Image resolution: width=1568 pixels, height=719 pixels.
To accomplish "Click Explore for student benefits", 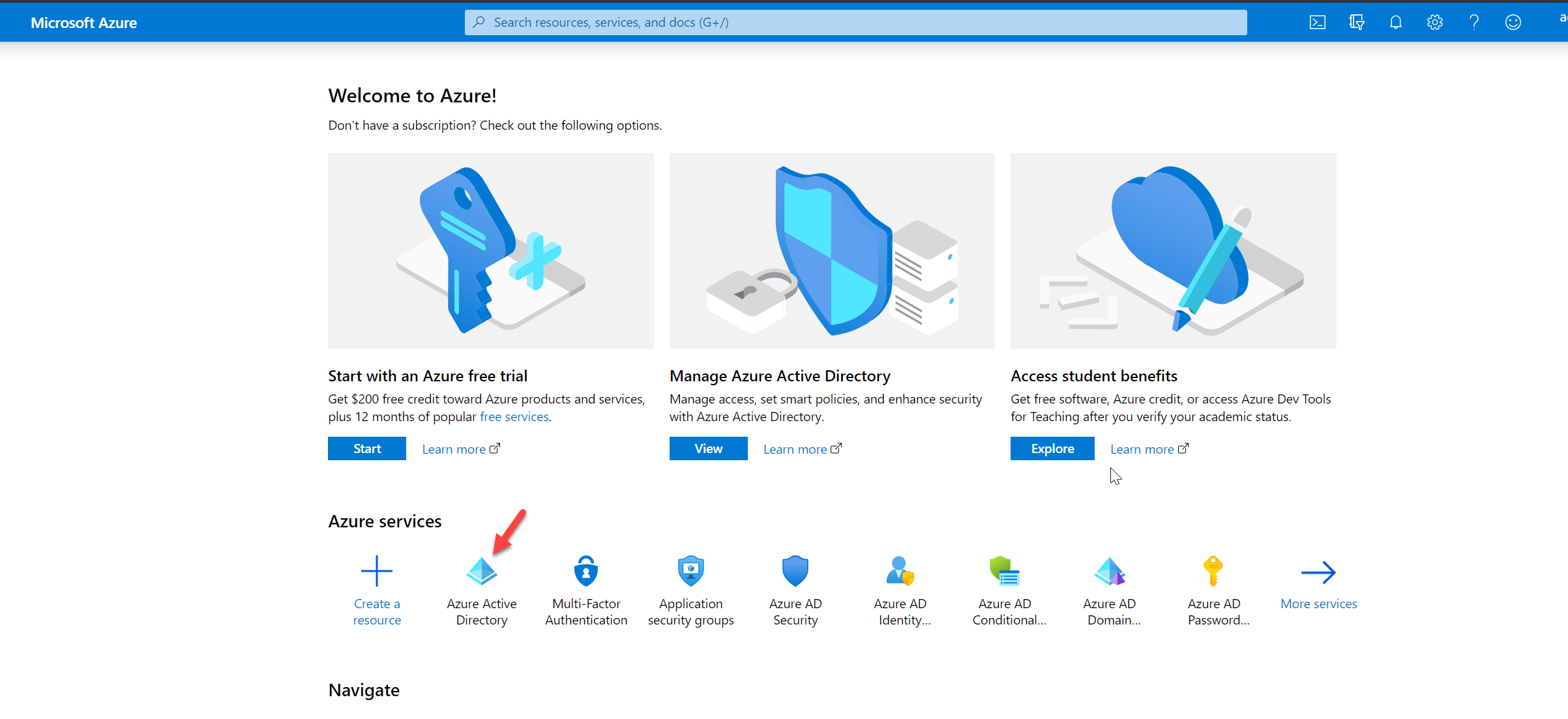I will [1052, 448].
